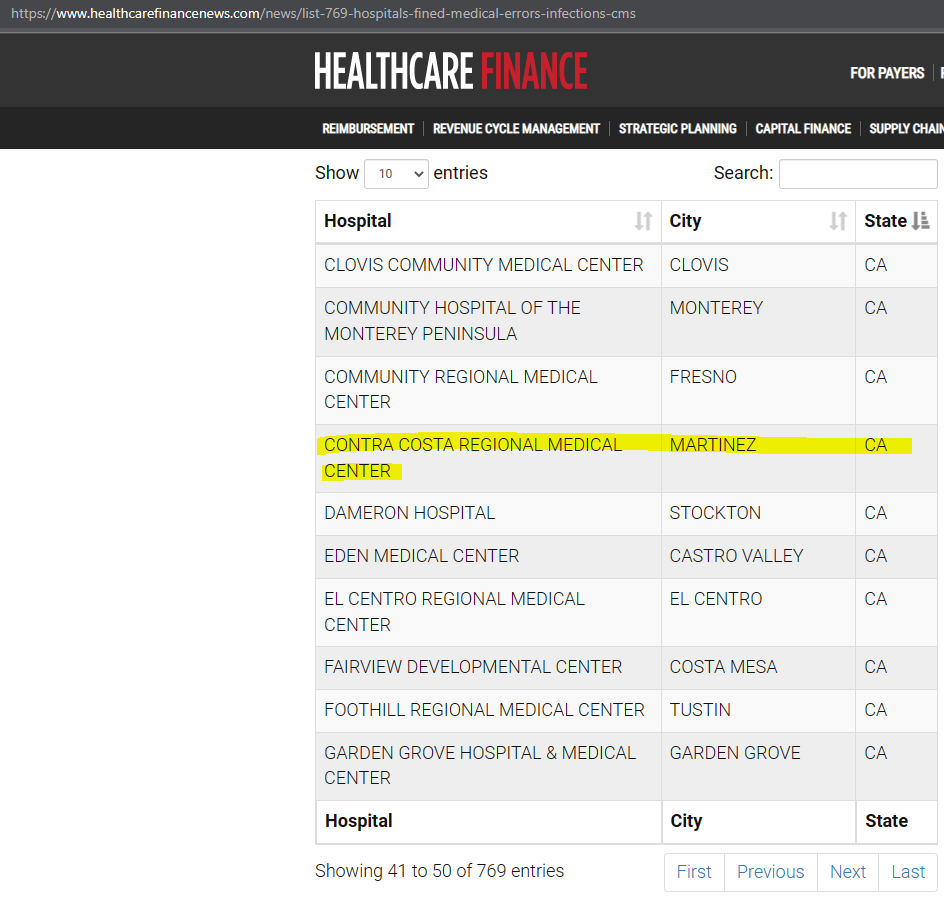Open Revenue Cycle Management menu item
The image size is (944, 897).
pyautogui.click(x=516, y=129)
